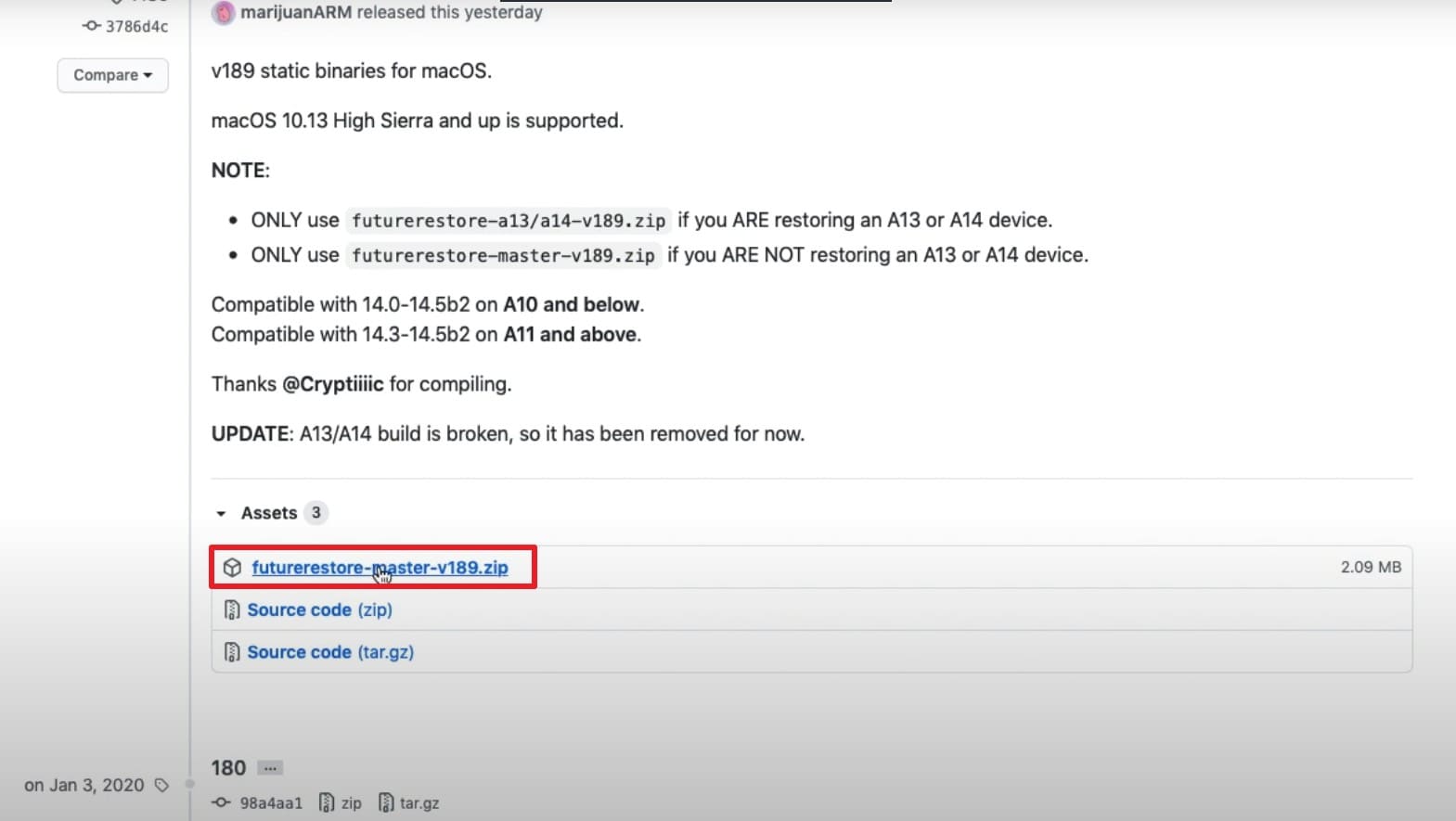This screenshot has height=821, width=1456.
Task: Download release 180 zip archive
Action: [x=351, y=803]
